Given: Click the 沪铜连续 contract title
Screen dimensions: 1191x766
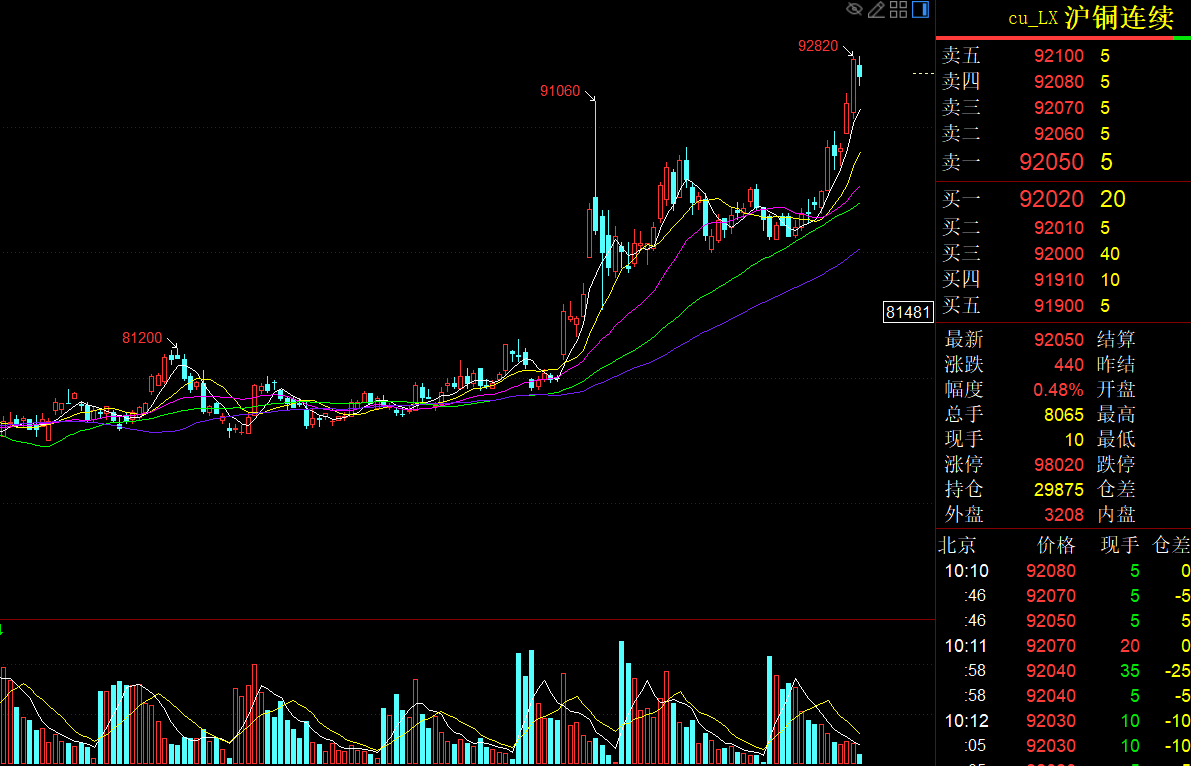Looking at the screenshot, I should [1118, 18].
